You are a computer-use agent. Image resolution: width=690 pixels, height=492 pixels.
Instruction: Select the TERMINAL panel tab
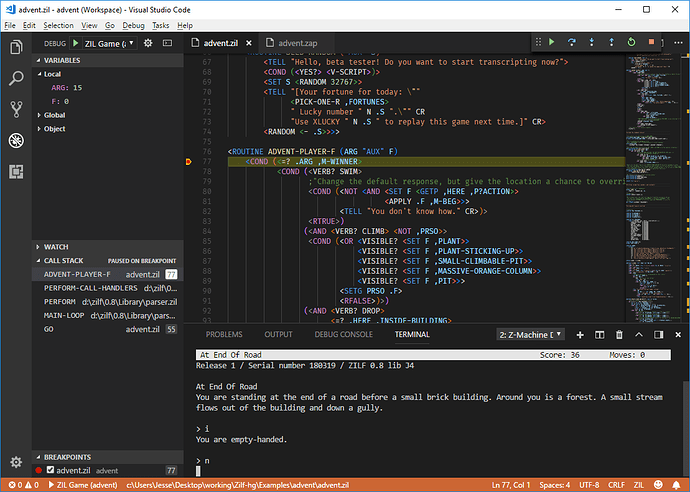pos(412,334)
